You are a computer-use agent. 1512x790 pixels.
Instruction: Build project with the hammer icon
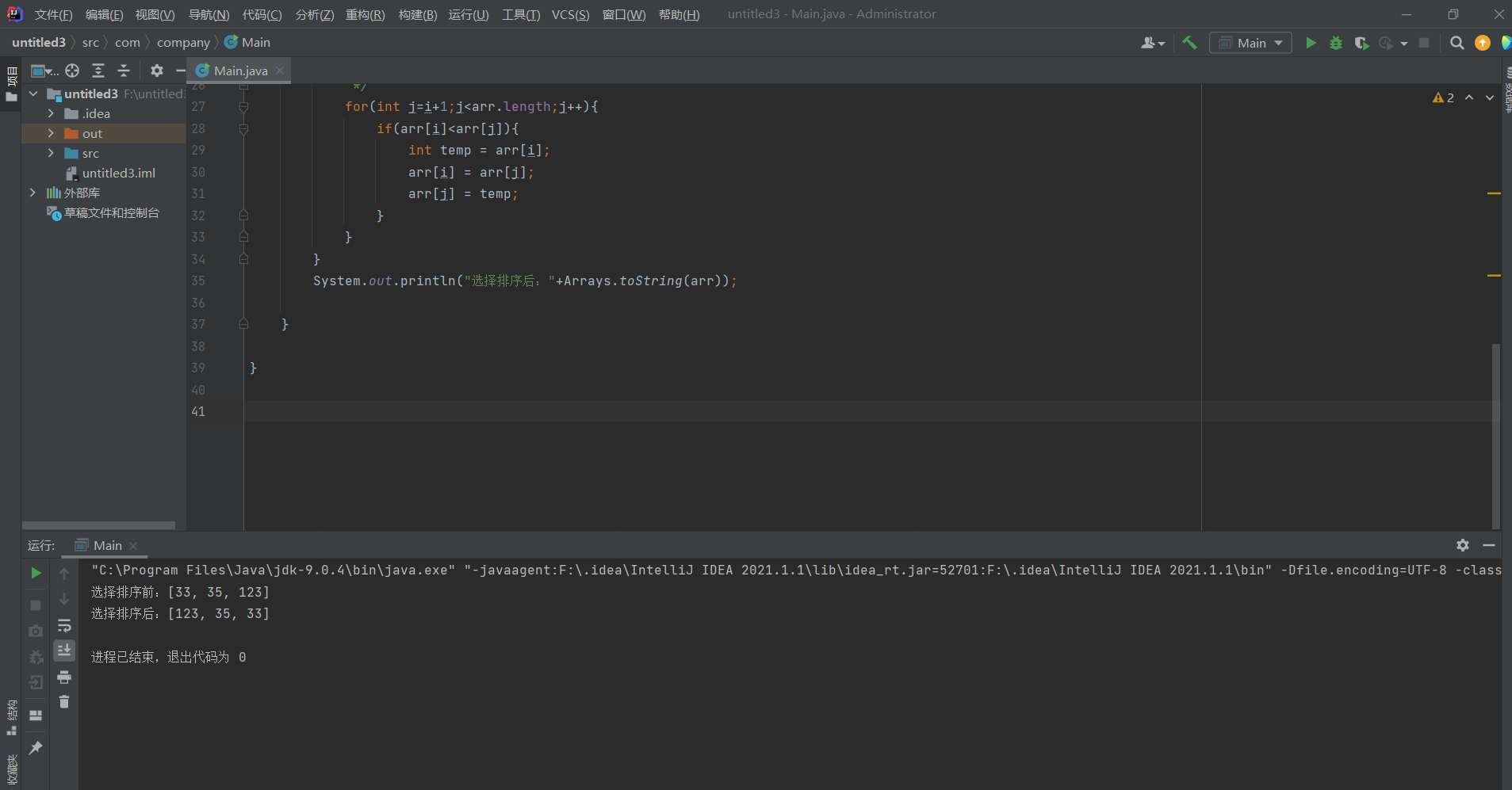1189,43
